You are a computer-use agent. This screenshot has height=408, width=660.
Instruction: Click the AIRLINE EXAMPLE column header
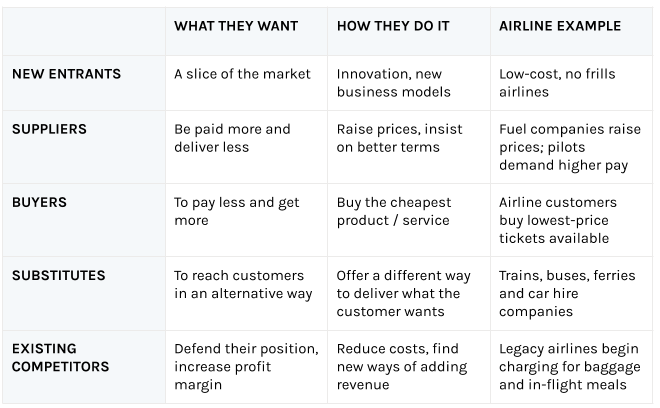tap(559, 26)
